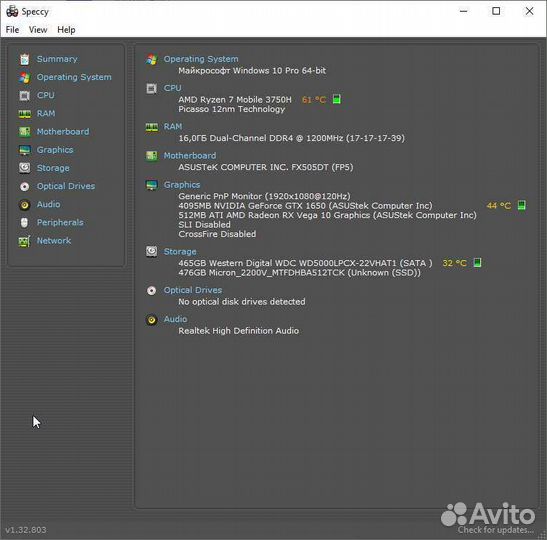Click the storage 32 °C temperature icon
Viewport: 547px width, 540px height.
(x=477, y=263)
